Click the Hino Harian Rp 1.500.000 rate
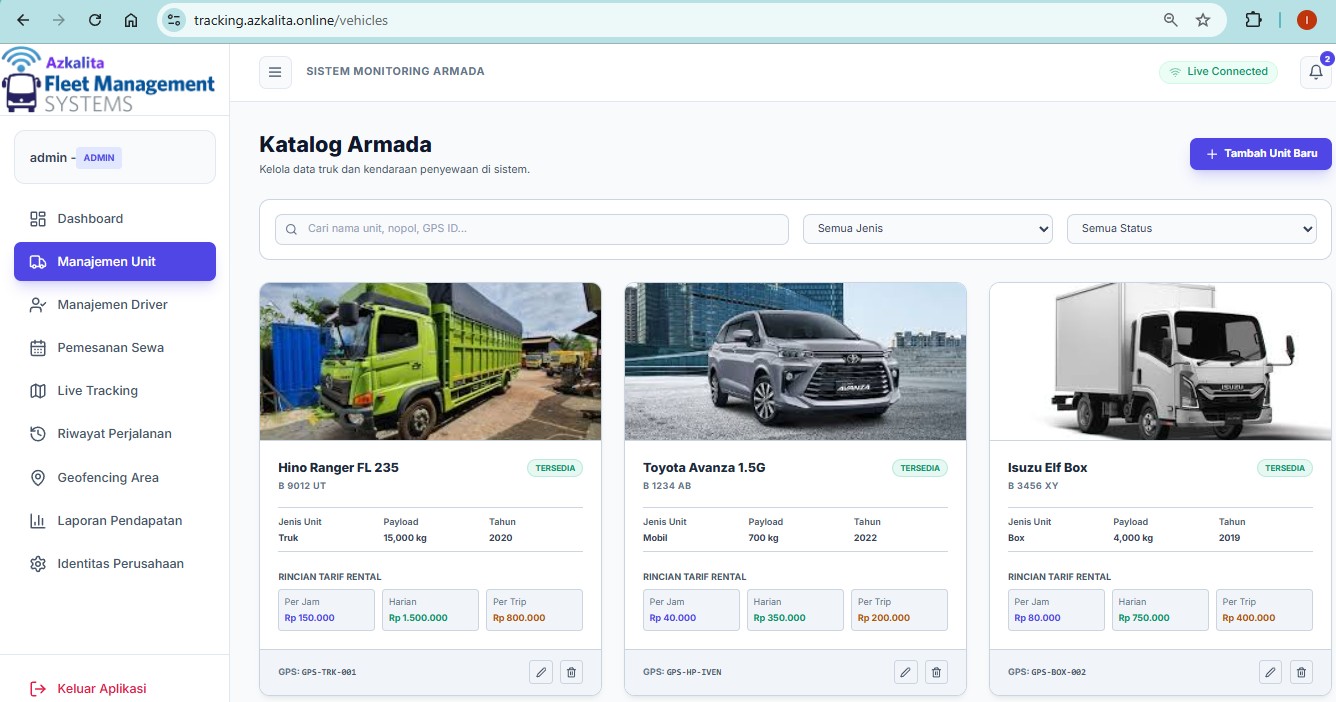Screen dimensions: 1336x702 pyautogui.click(x=430, y=610)
